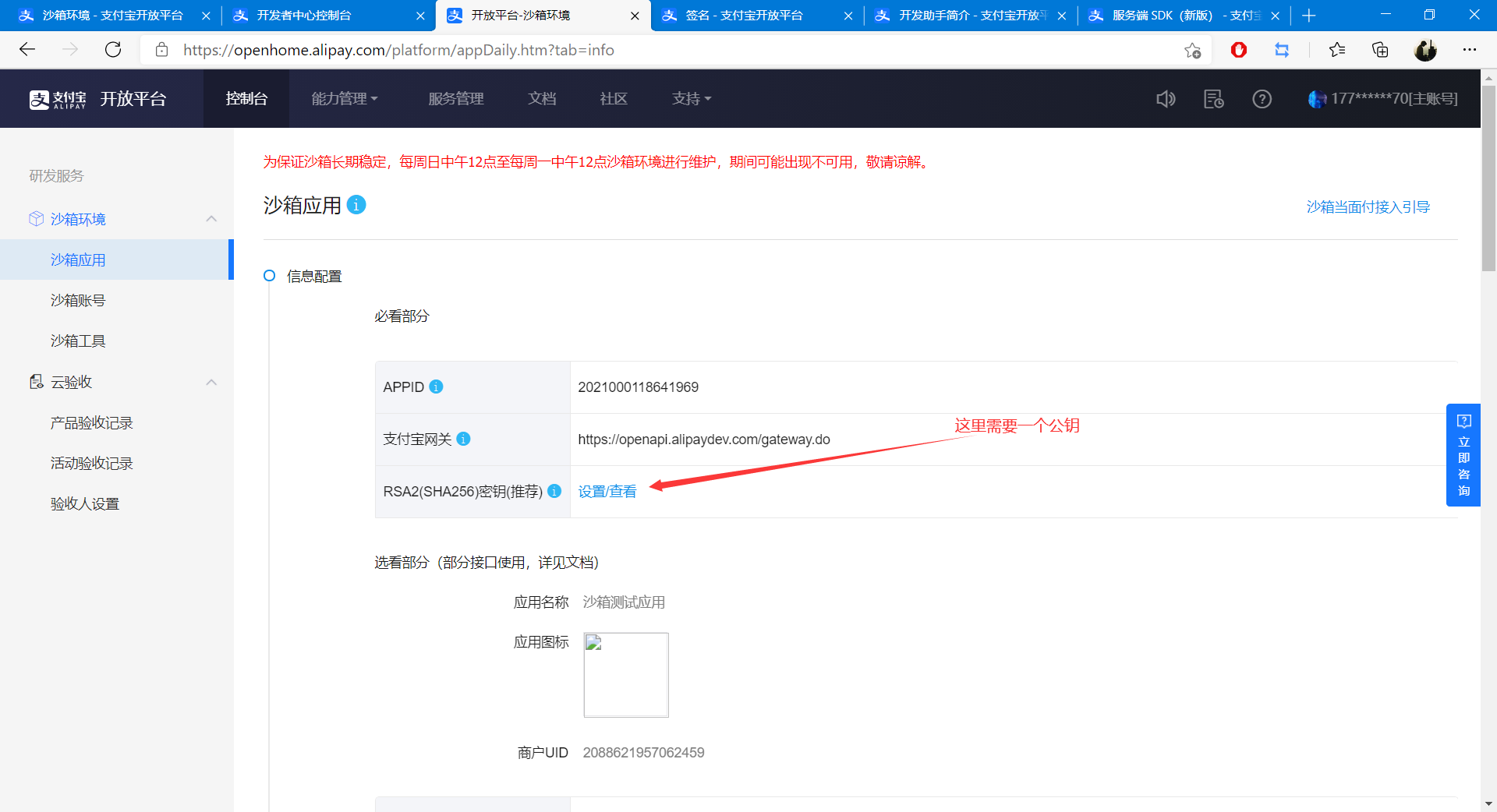The width and height of the screenshot is (1497, 812).
Task: Select the 控制台 navigation item
Action: [246, 99]
